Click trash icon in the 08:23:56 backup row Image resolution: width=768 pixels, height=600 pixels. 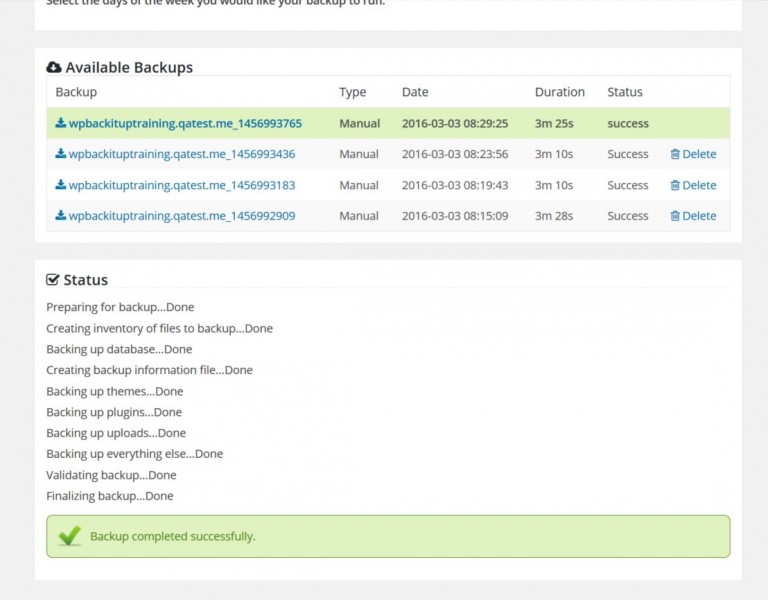pos(675,154)
